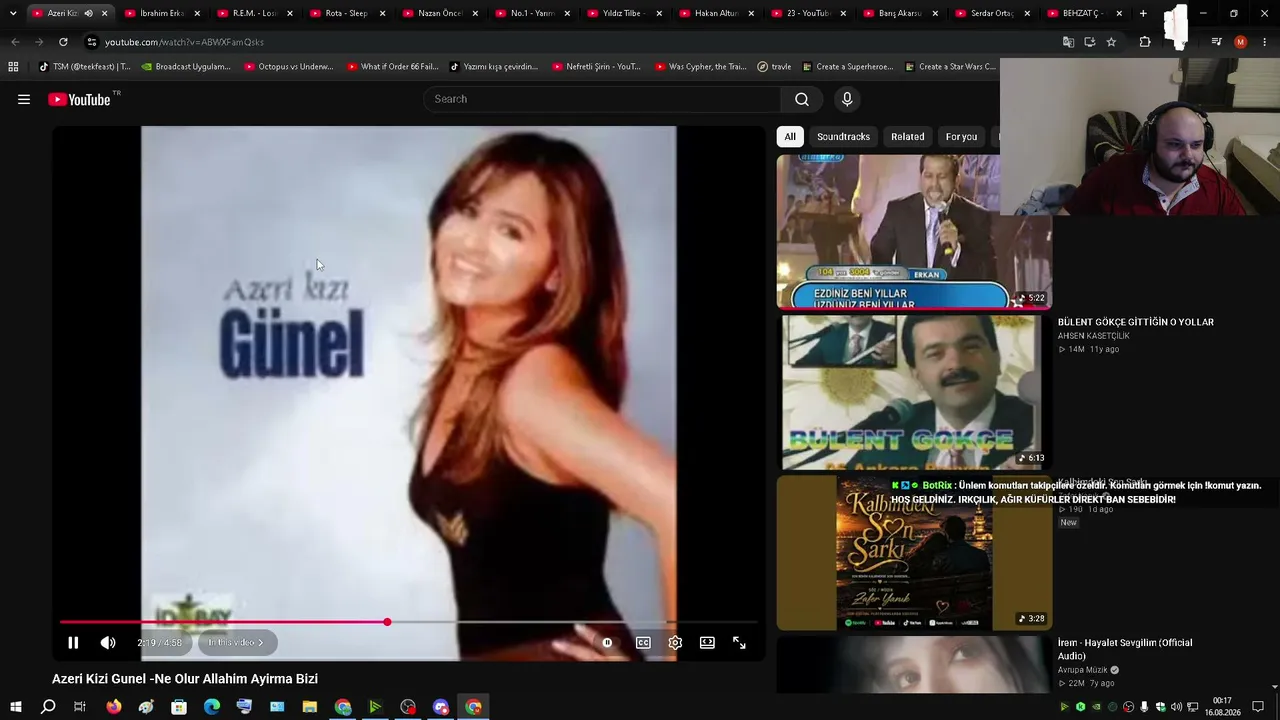
Task: Open the 'Octopus vs Underw...' bookmark
Action: 288,67
